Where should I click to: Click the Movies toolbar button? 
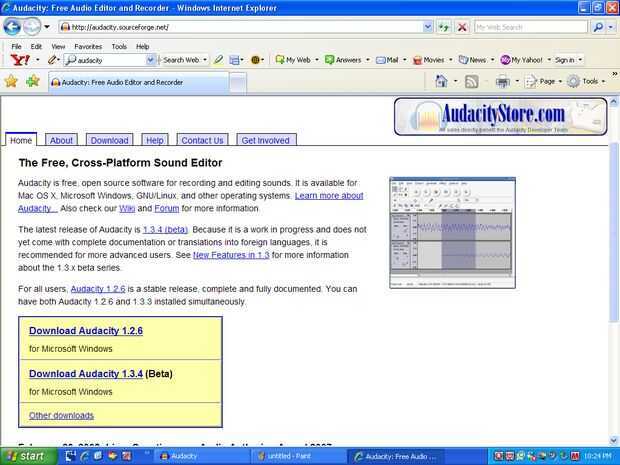[x=429, y=60]
